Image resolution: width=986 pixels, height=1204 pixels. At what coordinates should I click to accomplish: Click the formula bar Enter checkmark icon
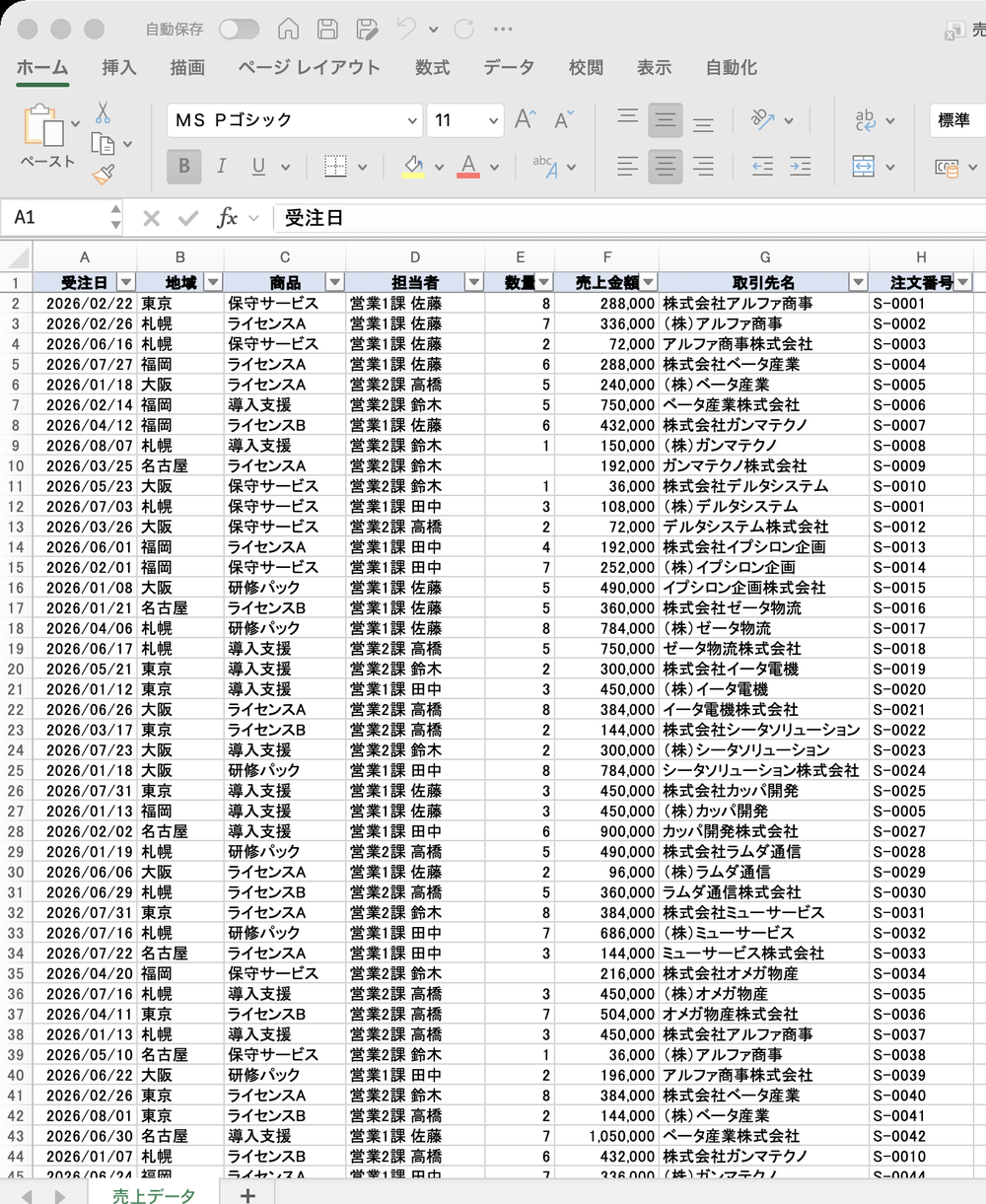[x=188, y=218]
